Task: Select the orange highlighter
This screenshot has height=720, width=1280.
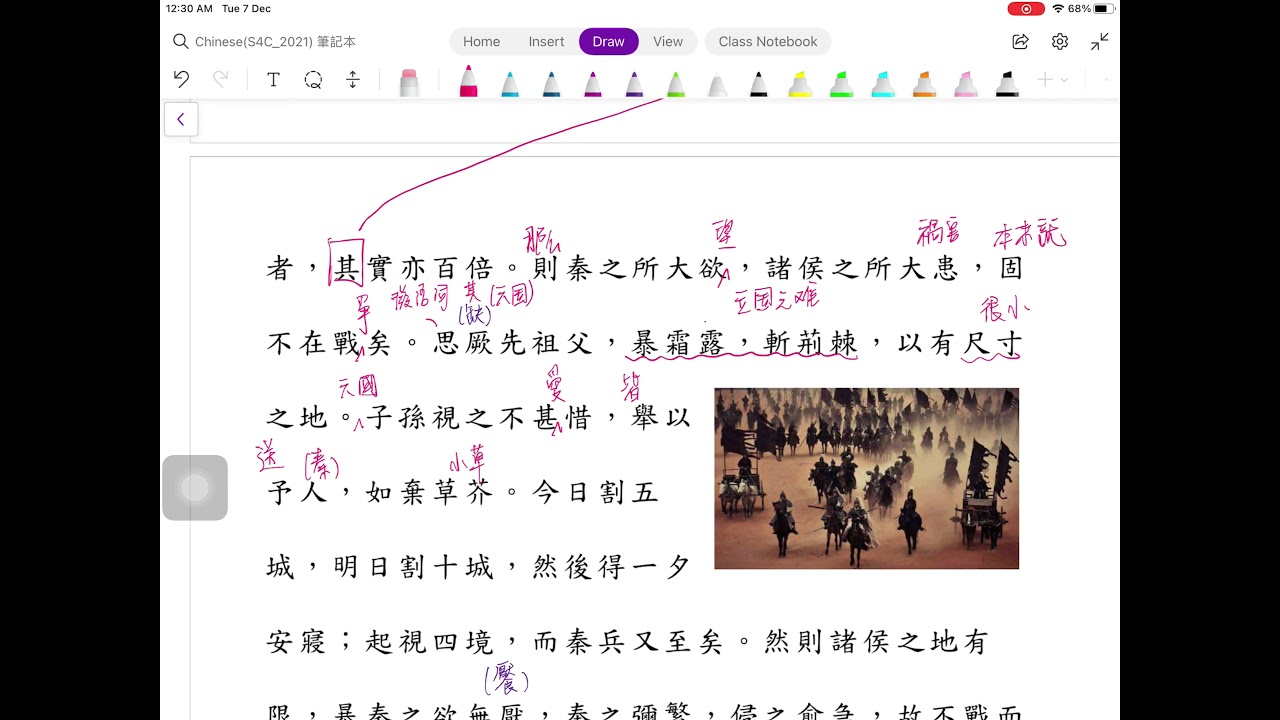Action: point(924,84)
